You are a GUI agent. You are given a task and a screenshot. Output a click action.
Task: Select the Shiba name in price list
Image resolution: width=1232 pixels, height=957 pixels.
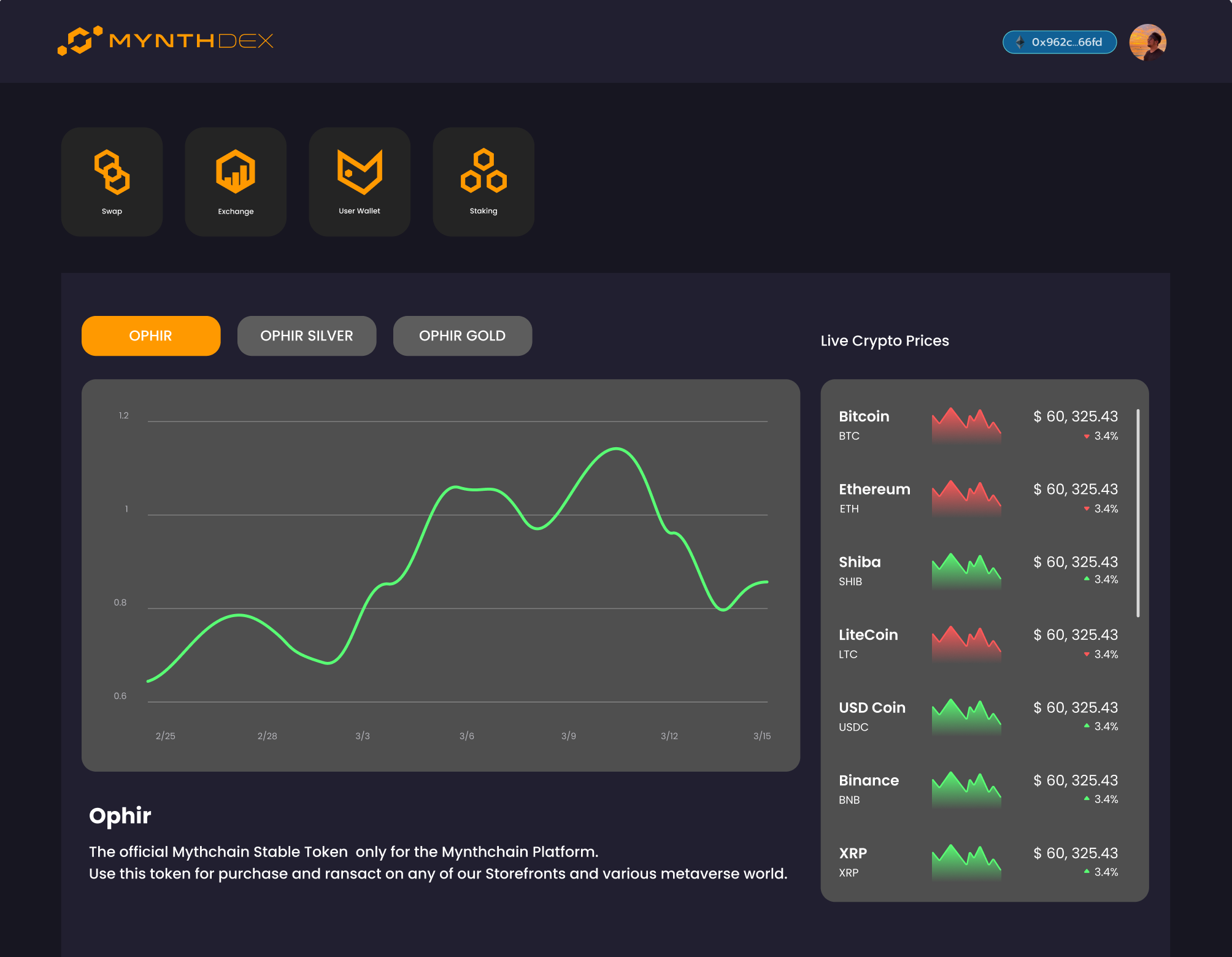pos(860,562)
